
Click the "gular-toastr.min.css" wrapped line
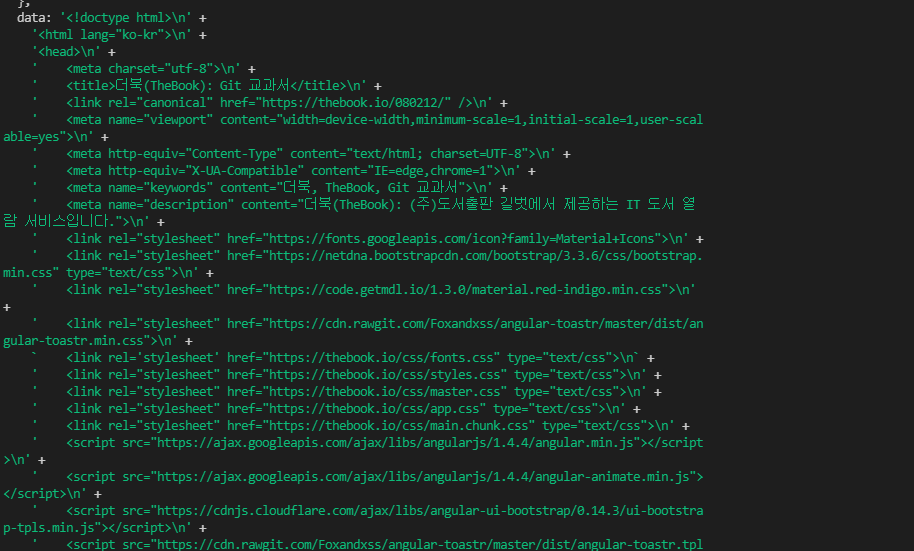pyautogui.click(x=98, y=341)
